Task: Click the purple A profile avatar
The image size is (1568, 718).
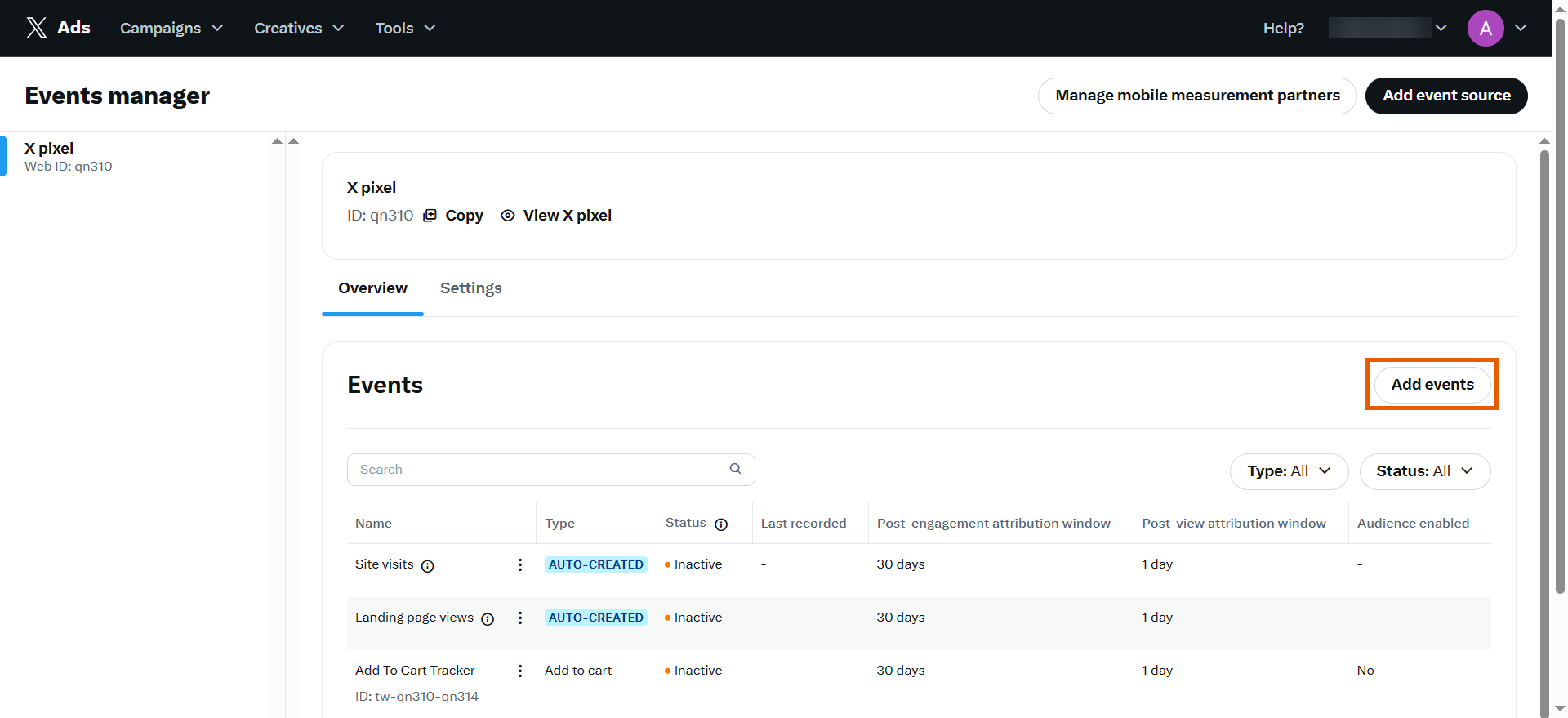Action: pyautogui.click(x=1486, y=28)
